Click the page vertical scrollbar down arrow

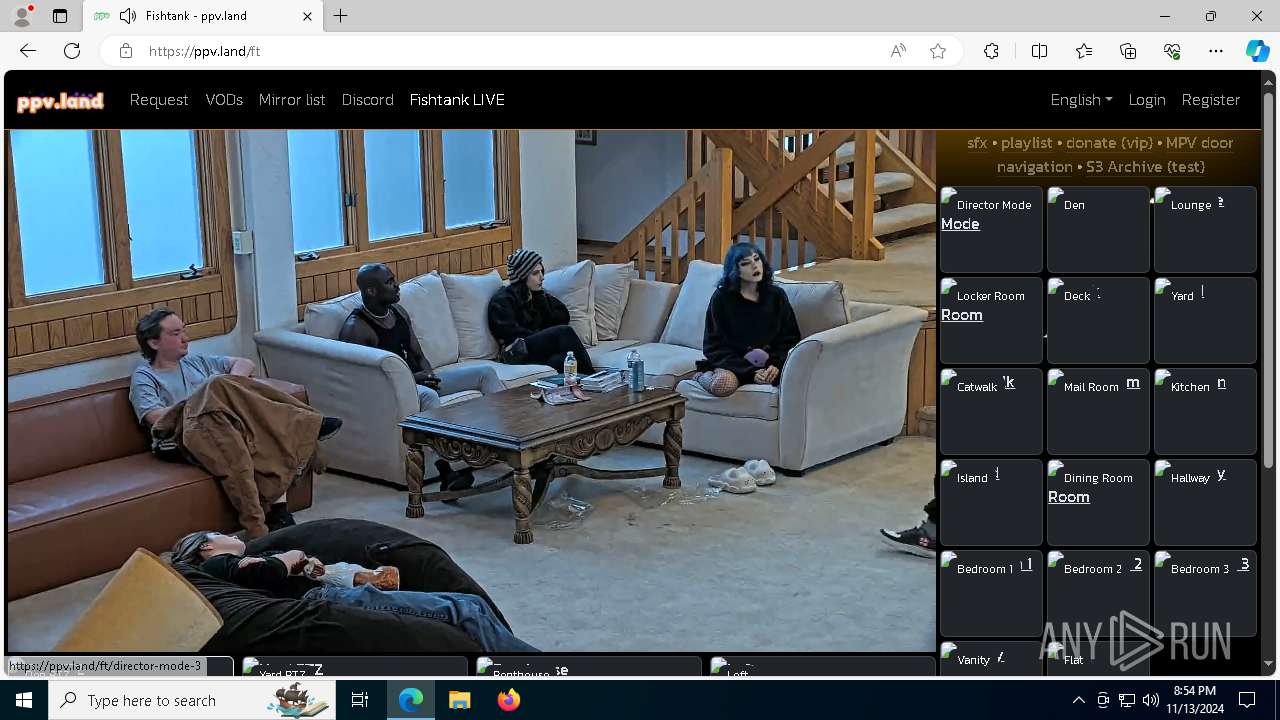pos(1269,664)
